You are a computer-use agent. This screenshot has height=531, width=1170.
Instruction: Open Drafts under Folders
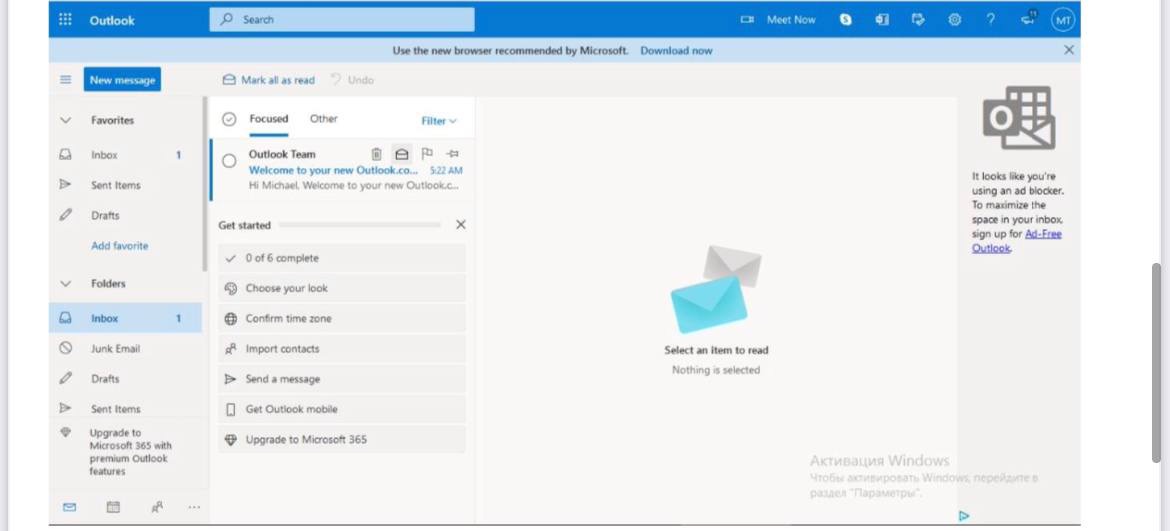(x=125, y=379)
